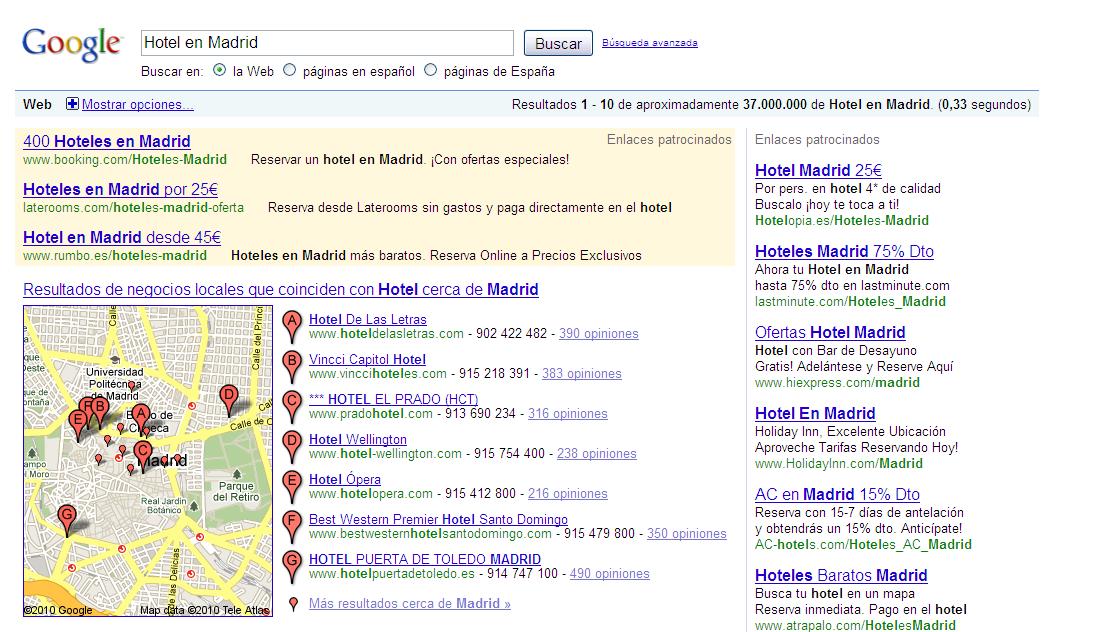The height and width of the screenshot is (632, 1104).
Task: Open Hotel De Las Letras link
Action: coord(368,320)
